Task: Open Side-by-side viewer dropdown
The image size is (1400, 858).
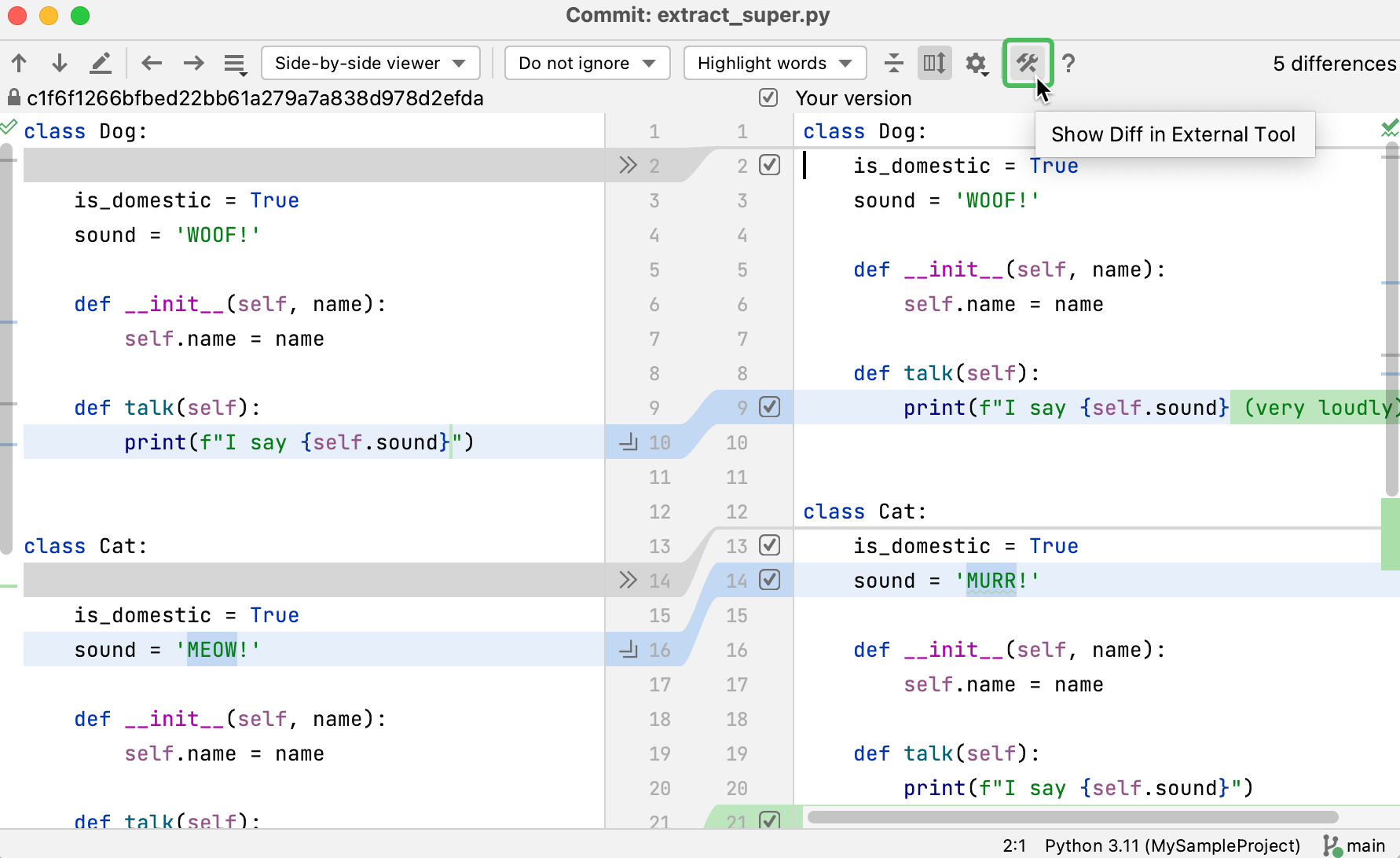Action: click(x=370, y=63)
